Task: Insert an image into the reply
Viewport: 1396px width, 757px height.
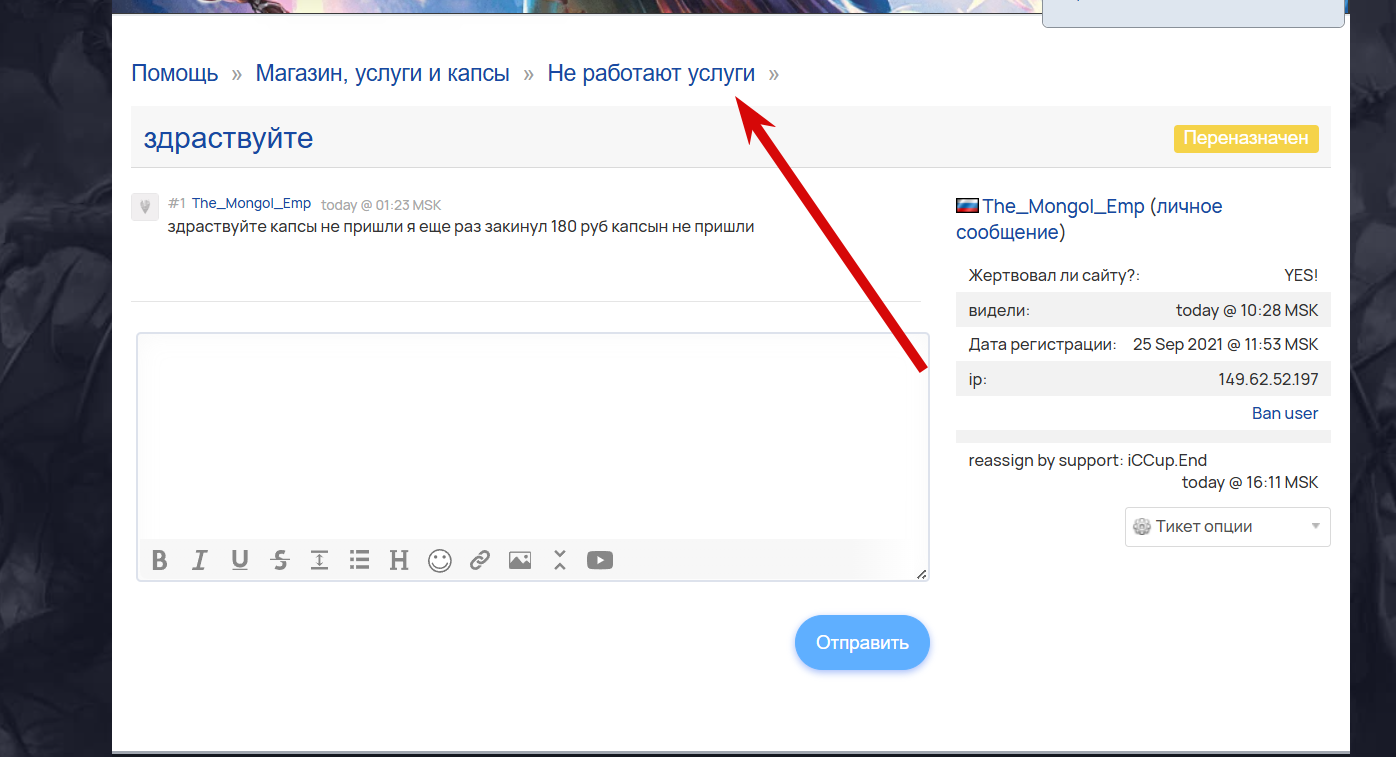Action: pos(520,560)
